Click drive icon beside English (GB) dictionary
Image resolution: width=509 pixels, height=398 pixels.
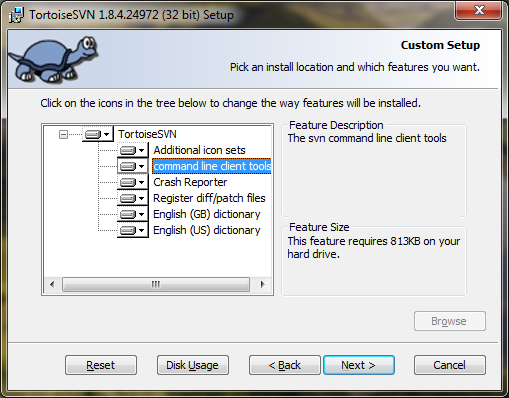[x=128, y=214]
